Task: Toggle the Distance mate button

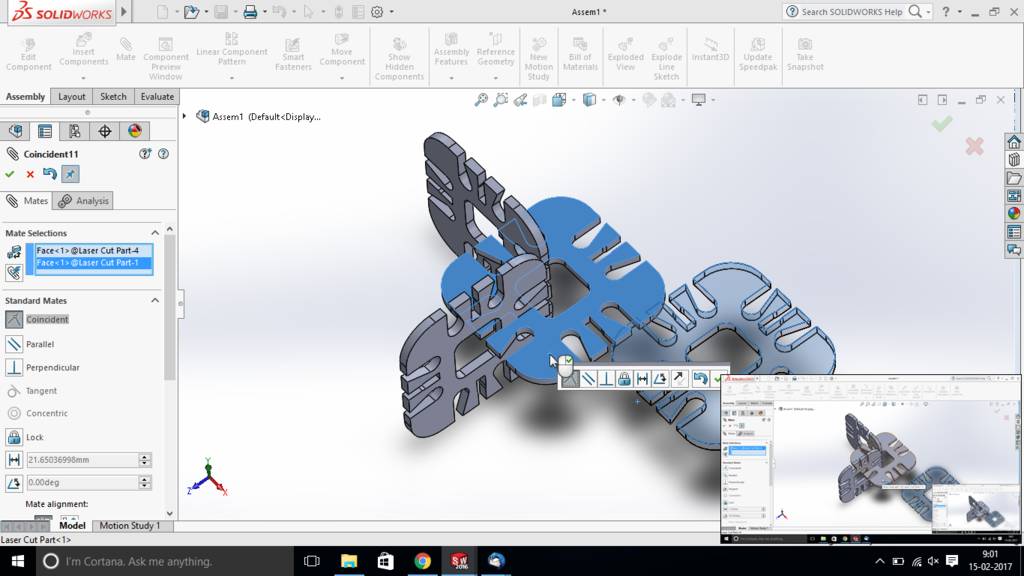Action: click(14, 460)
